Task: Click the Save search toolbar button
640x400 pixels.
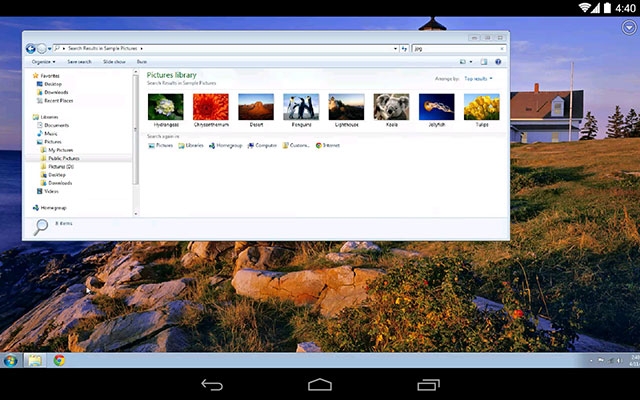Action: [x=81, y=61]
